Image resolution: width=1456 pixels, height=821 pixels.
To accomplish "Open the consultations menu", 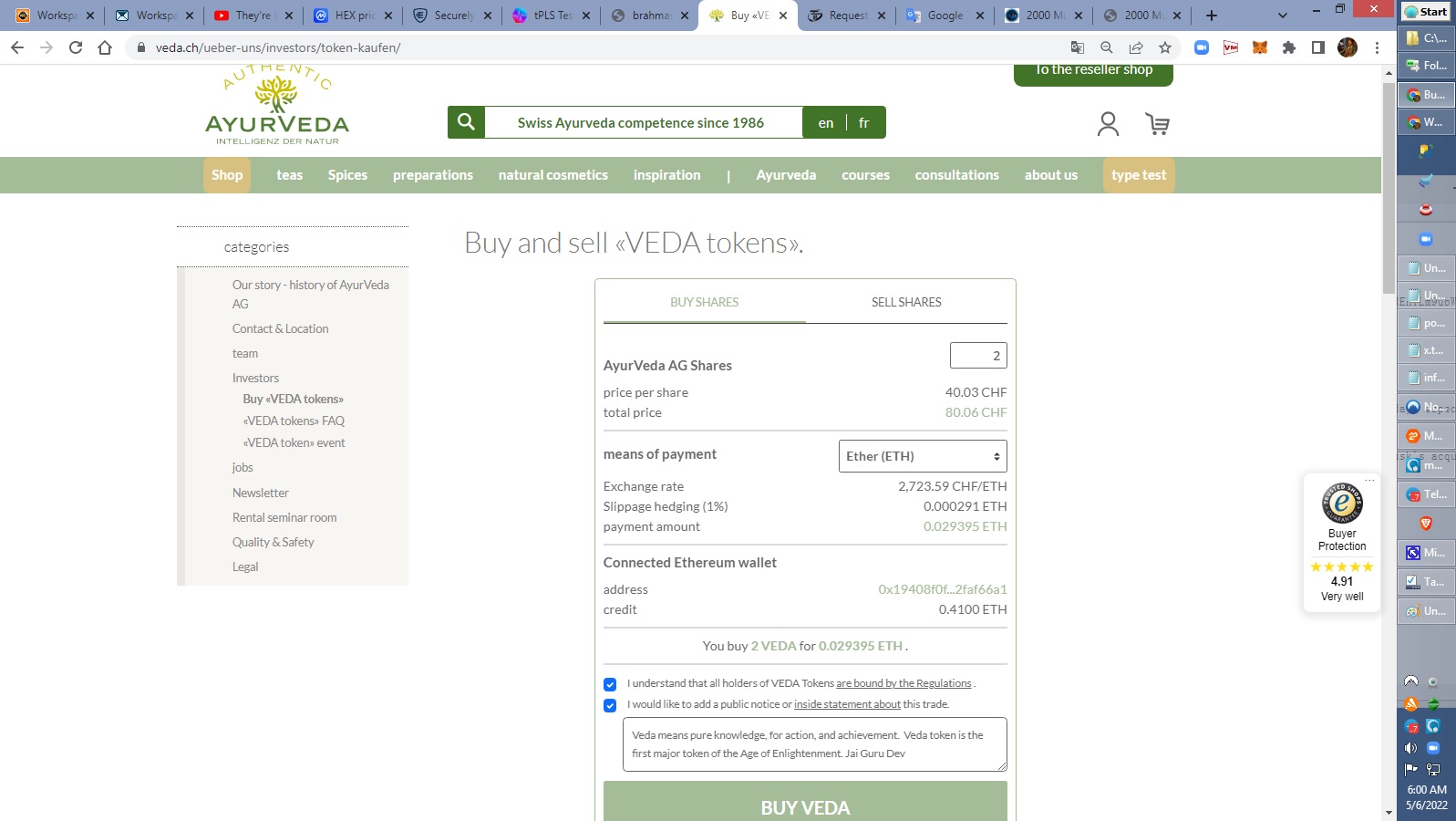I will pyautogui.click(x=957, y=175).
